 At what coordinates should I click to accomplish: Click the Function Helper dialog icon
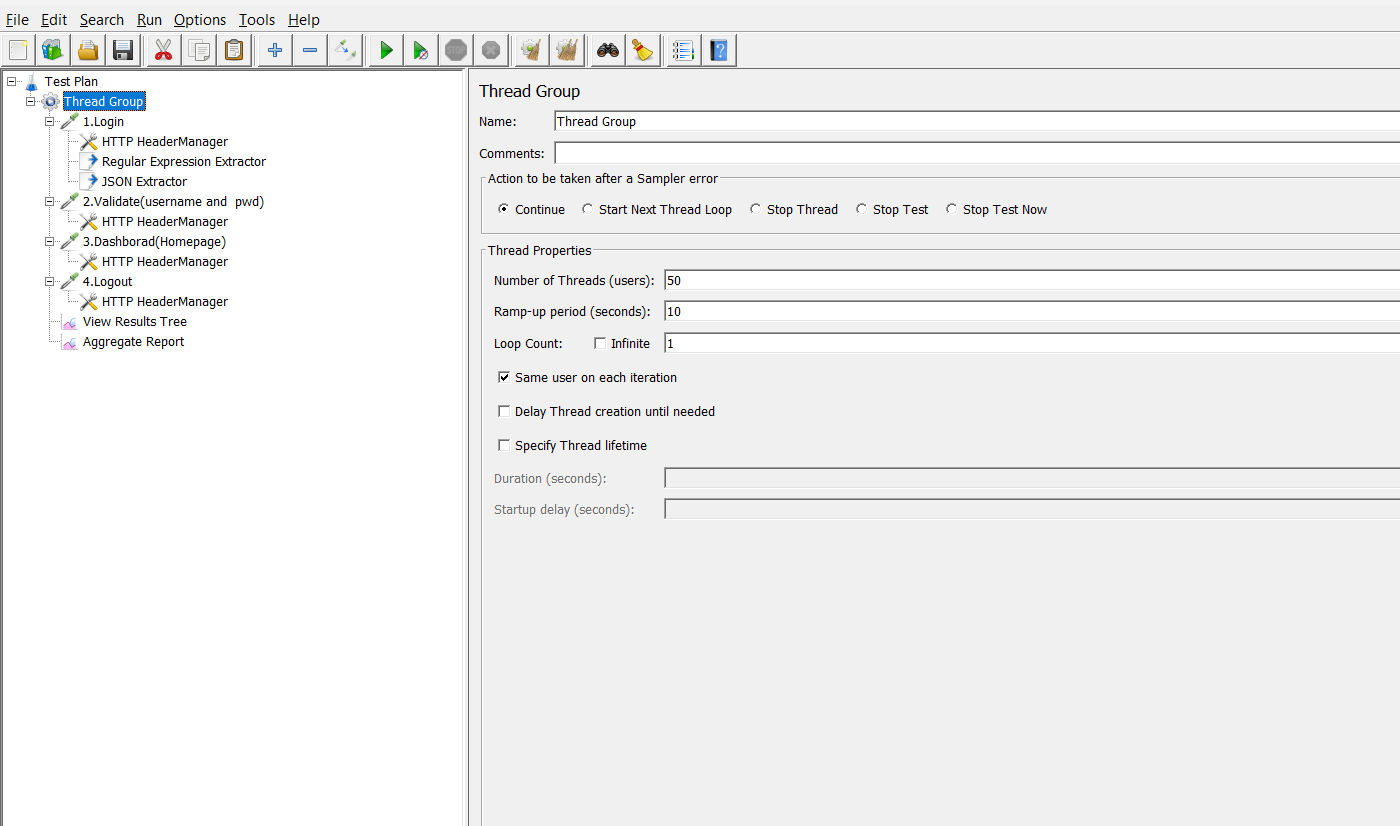point(683,49)
